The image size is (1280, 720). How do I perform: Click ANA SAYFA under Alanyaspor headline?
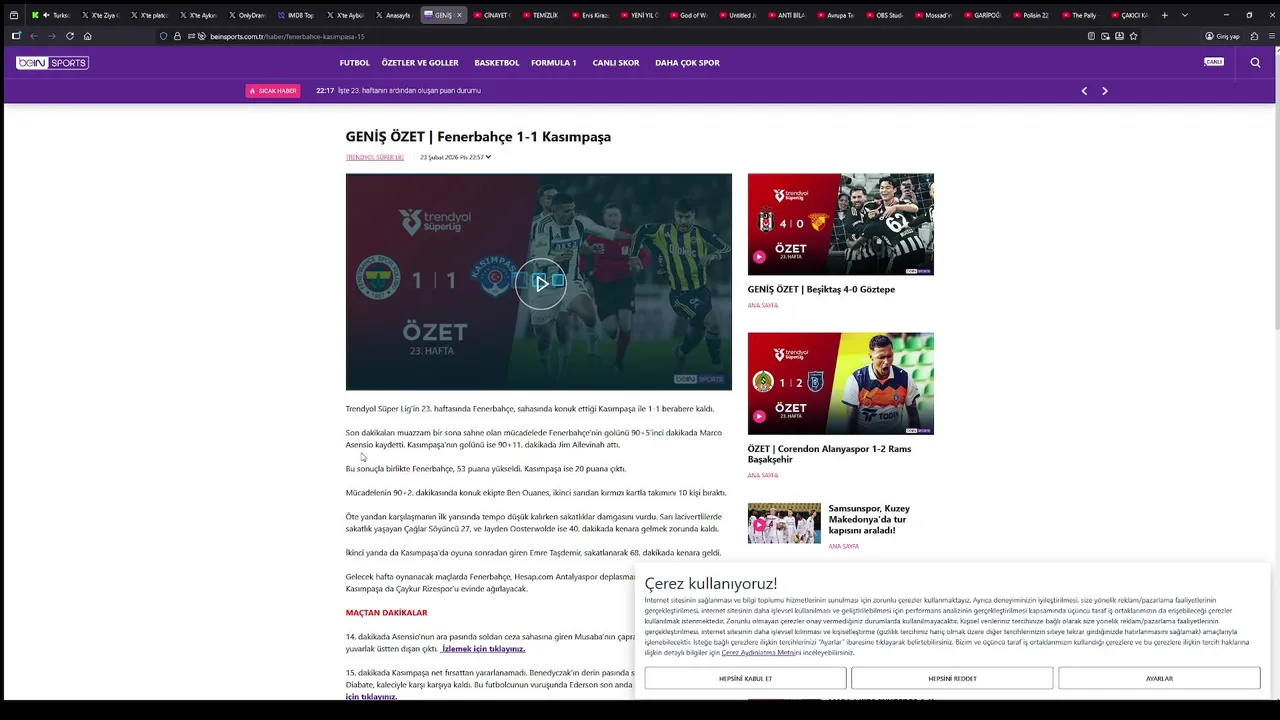tap(763, 475)
